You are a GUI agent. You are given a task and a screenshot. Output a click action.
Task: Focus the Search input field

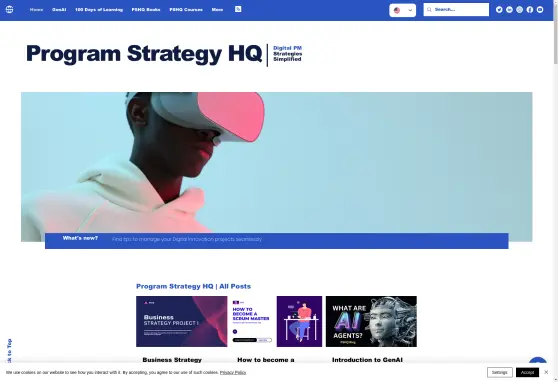point(456,10)
